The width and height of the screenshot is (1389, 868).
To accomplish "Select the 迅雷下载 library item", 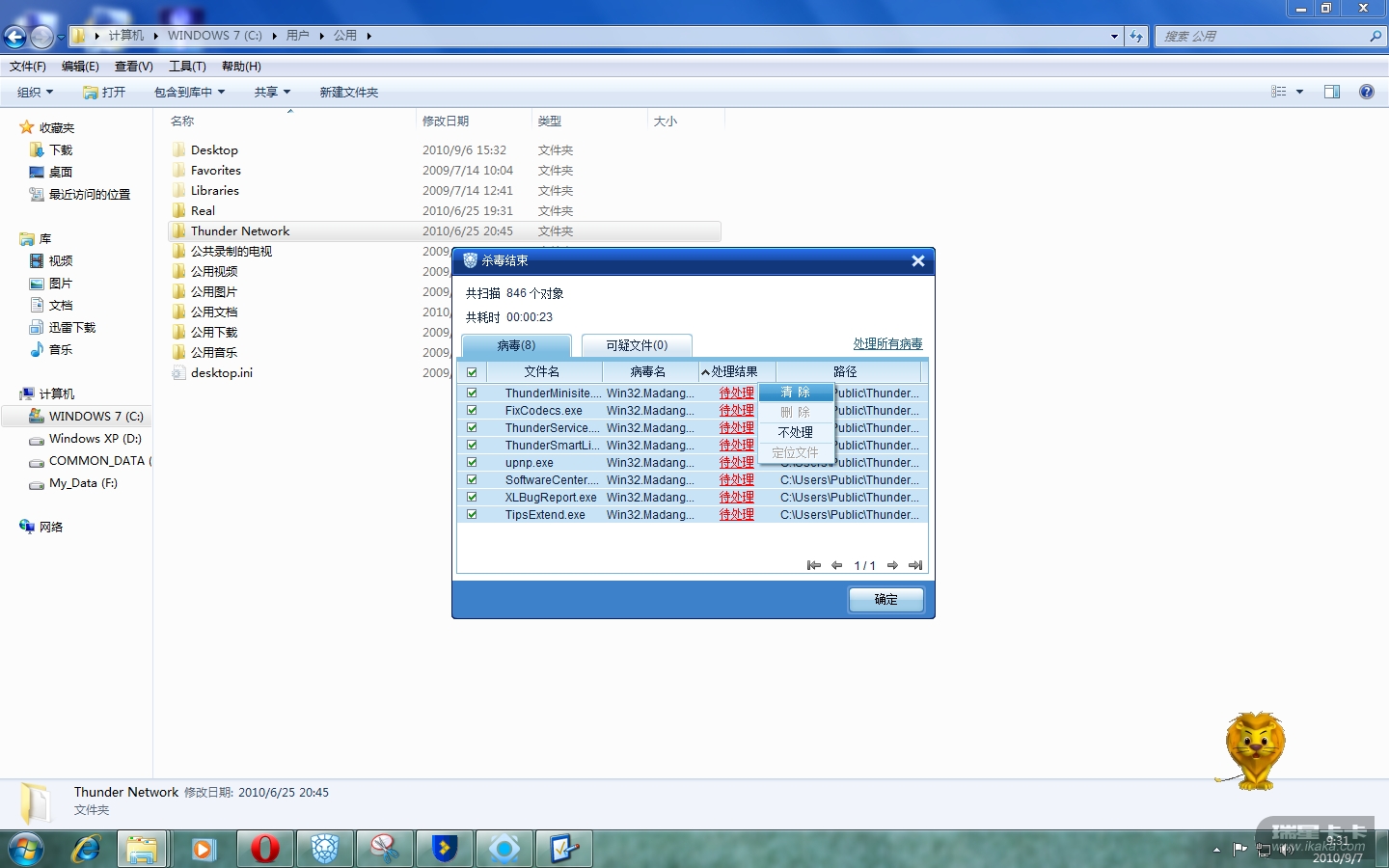I will pyautogui.click(x=63, y=328).
